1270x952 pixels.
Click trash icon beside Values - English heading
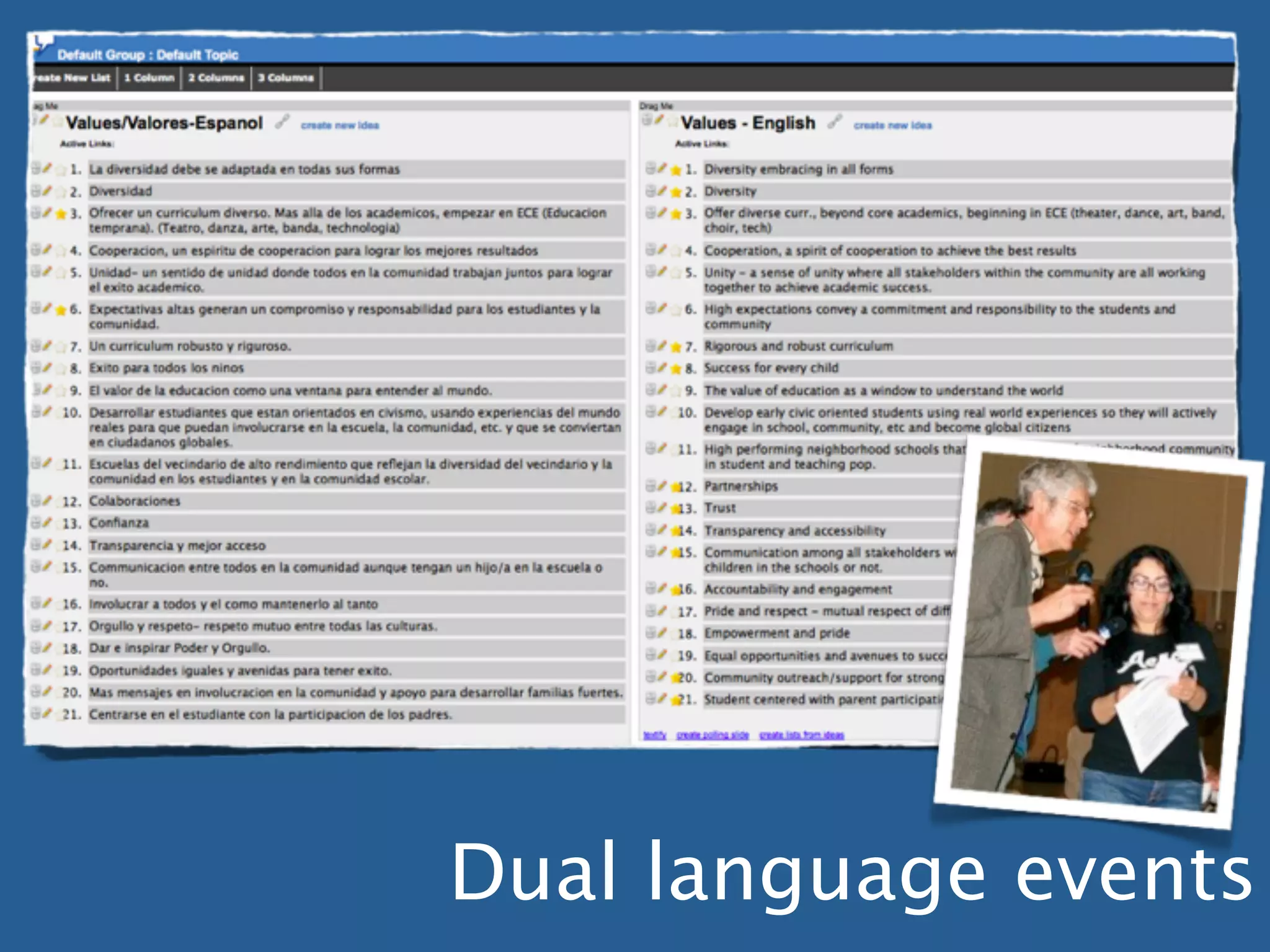[x=647, y=119]
